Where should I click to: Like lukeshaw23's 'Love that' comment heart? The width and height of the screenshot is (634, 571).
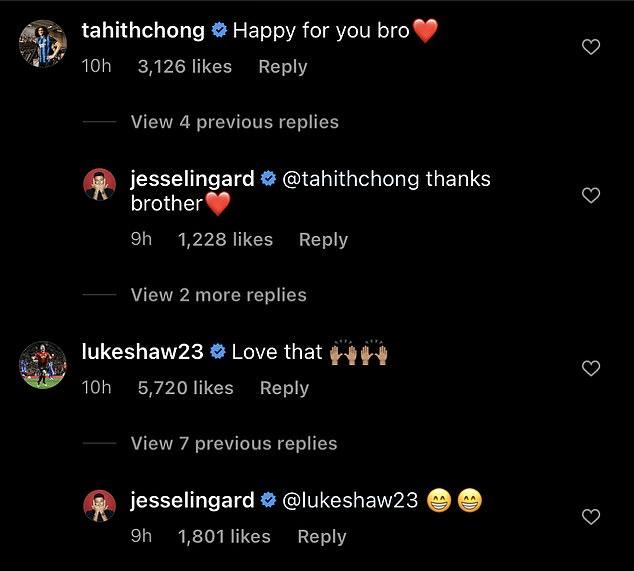tap(591, 368)
